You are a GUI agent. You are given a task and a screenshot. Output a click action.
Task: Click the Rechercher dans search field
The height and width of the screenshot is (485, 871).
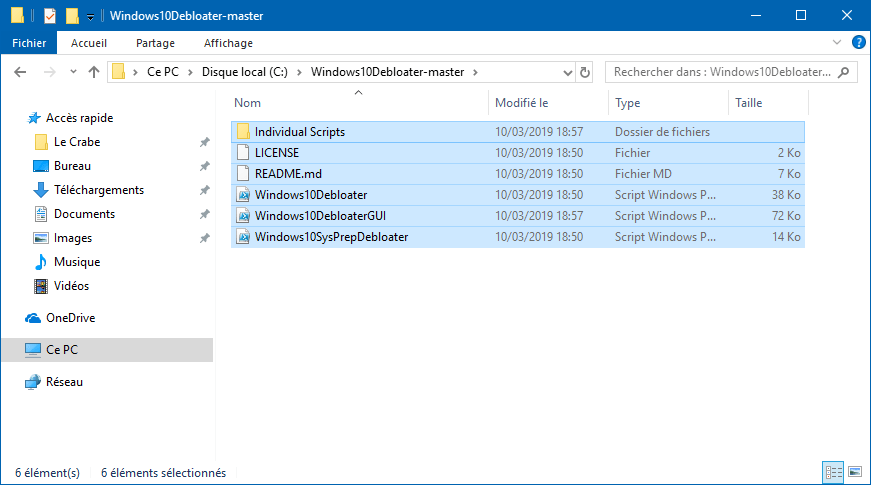point(722,72)
